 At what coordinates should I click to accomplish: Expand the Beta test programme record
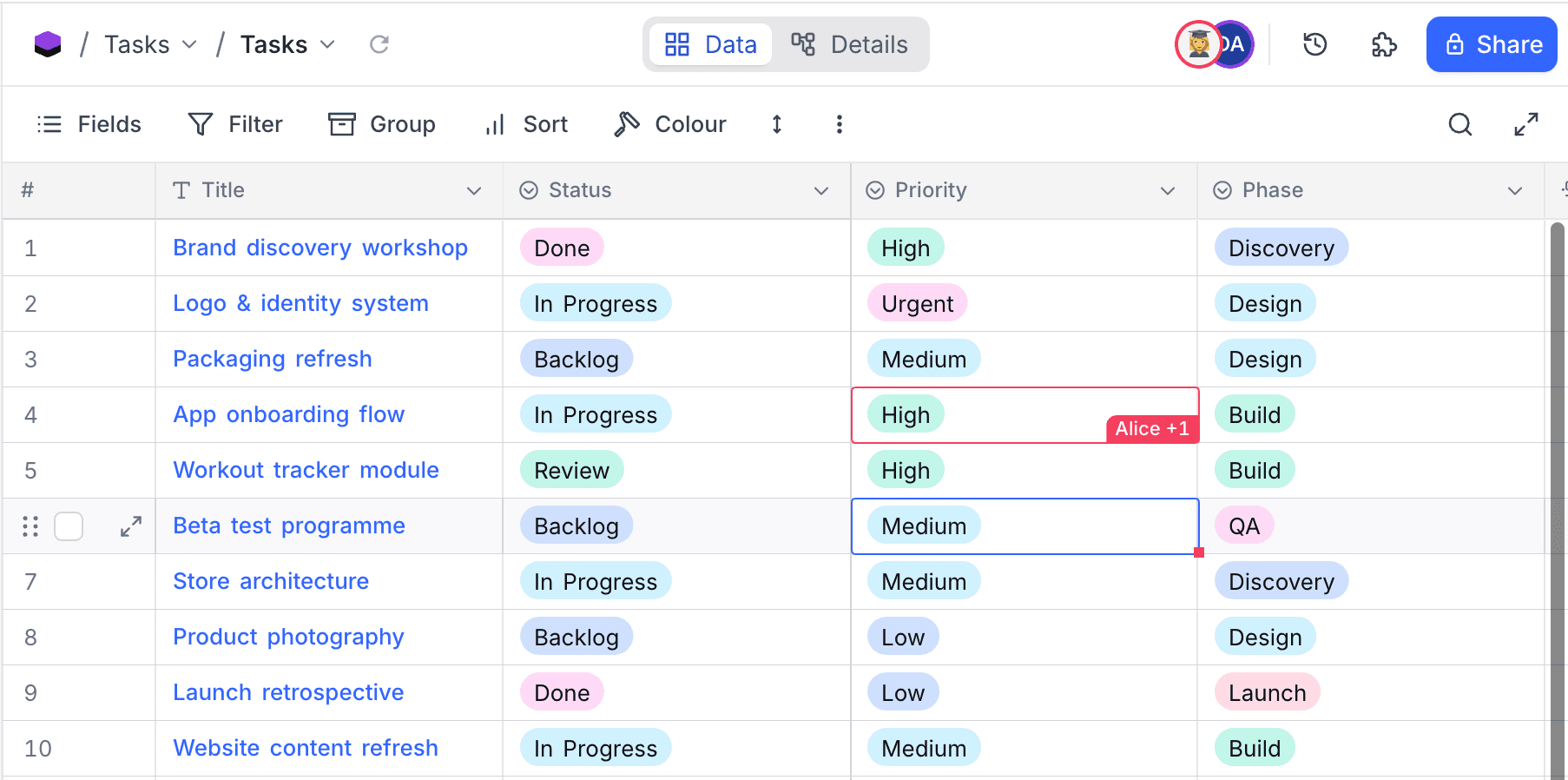click(131, 526)
